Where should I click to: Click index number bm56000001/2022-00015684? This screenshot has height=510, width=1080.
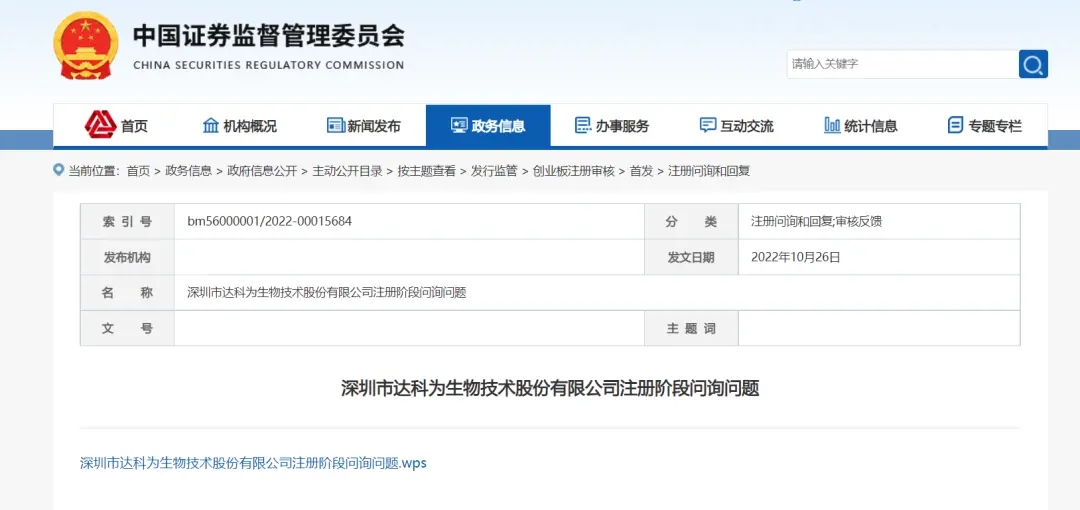[x=269, y=221]
